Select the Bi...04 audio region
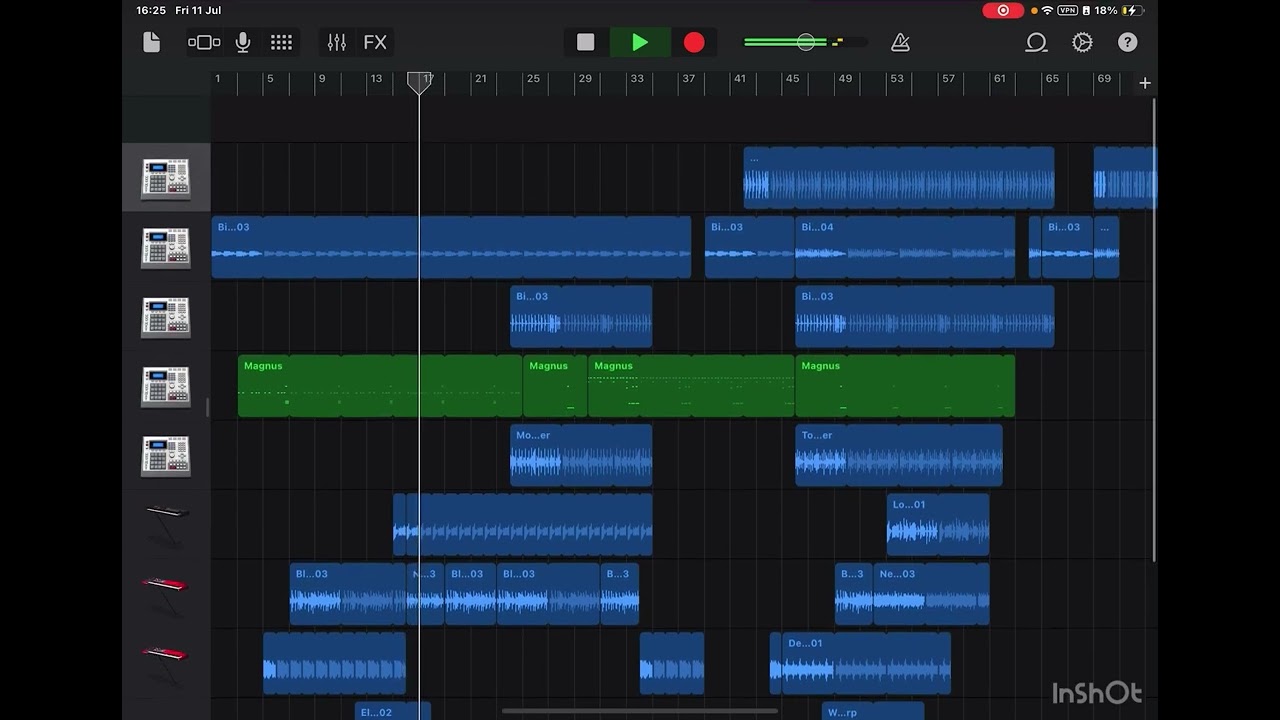 pos(905,247)
